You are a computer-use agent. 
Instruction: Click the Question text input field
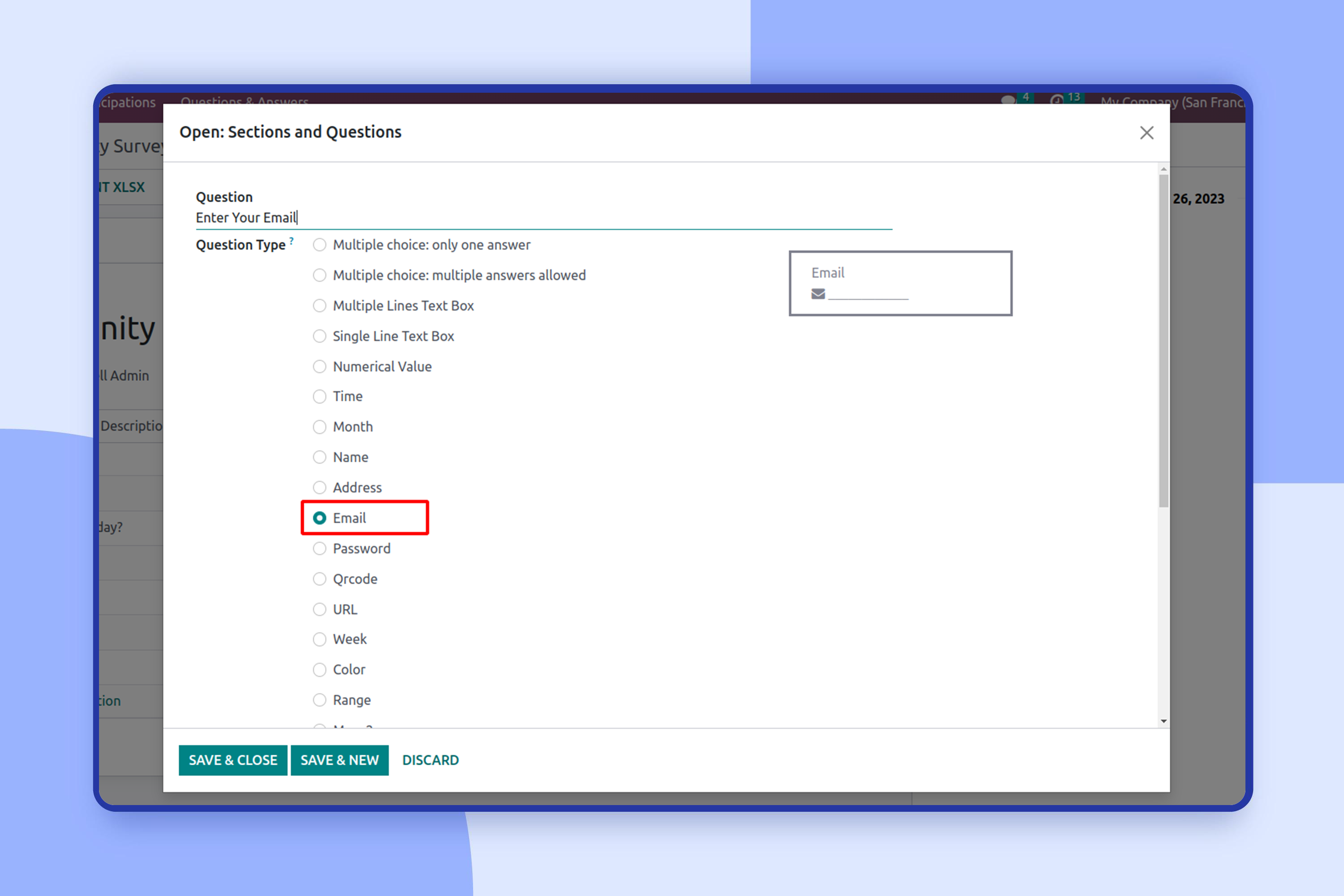[x=543, y=218]
